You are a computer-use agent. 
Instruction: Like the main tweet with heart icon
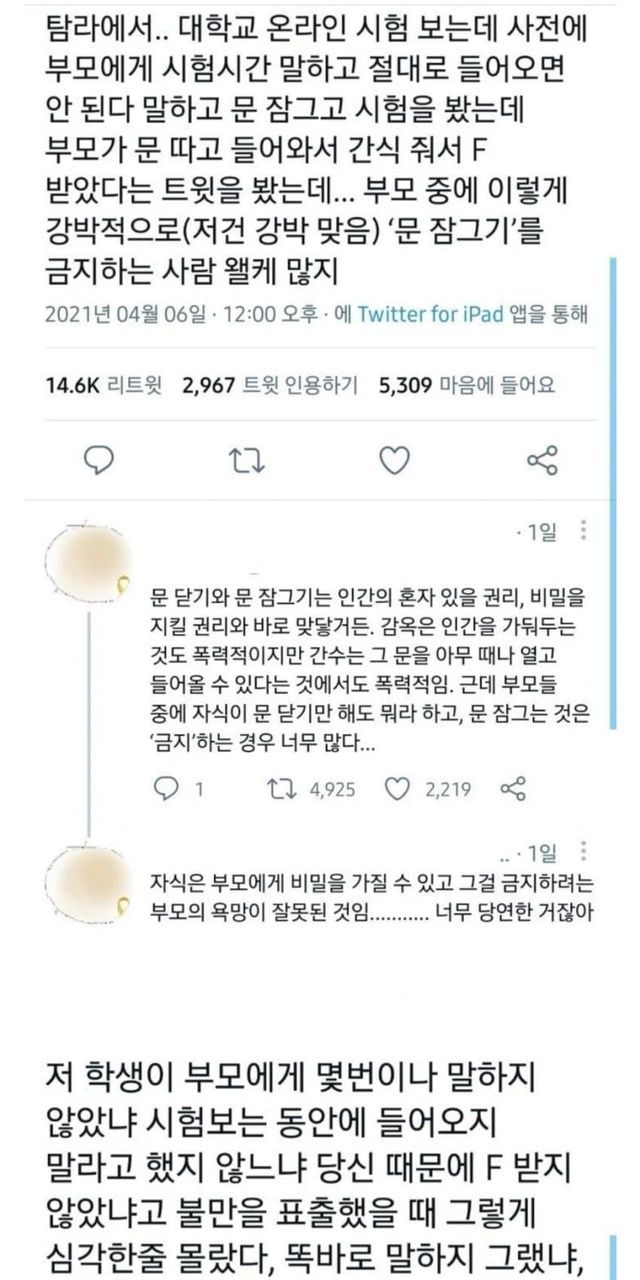396,461
